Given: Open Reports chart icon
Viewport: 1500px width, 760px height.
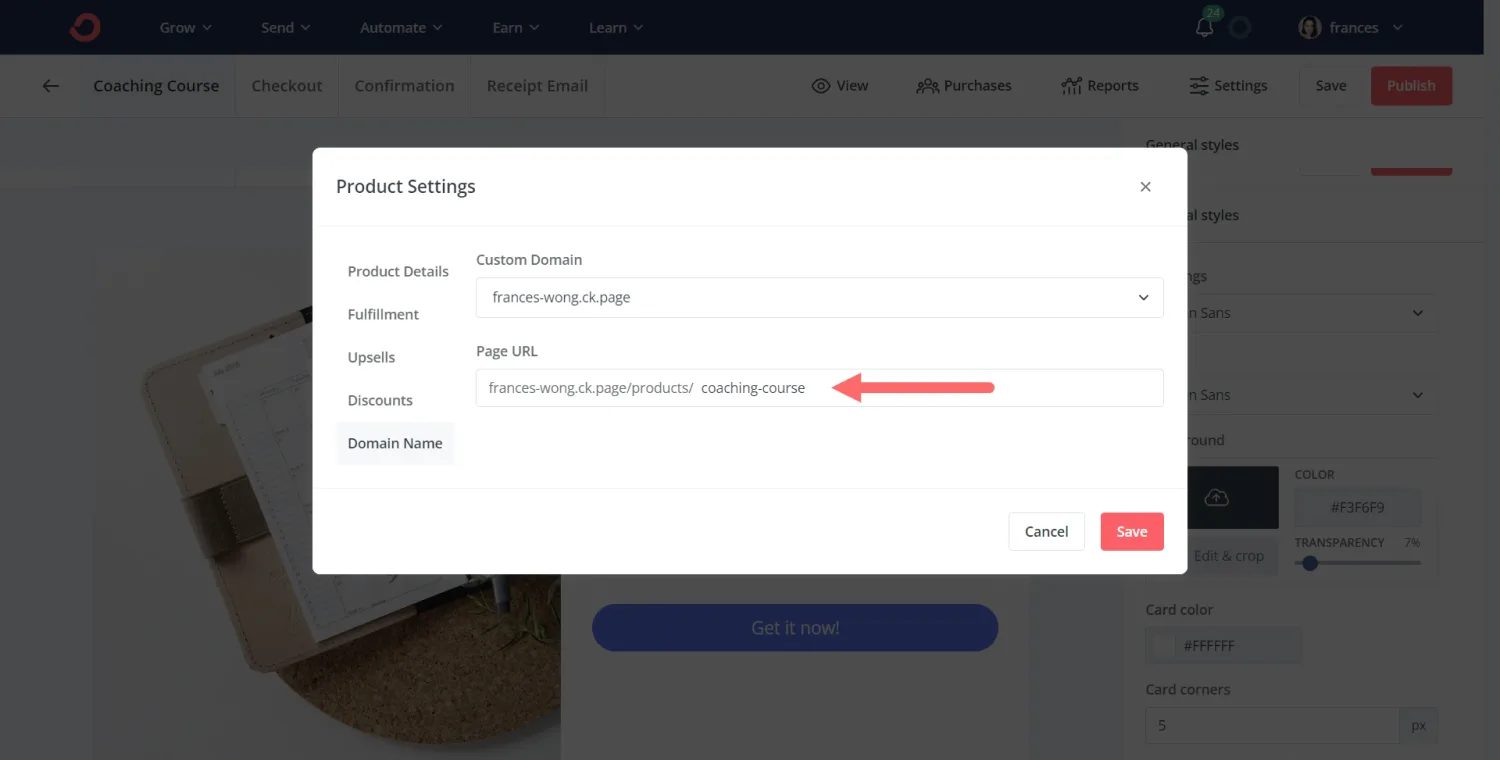Looking at the screenshot, I should coord(1071,86).
